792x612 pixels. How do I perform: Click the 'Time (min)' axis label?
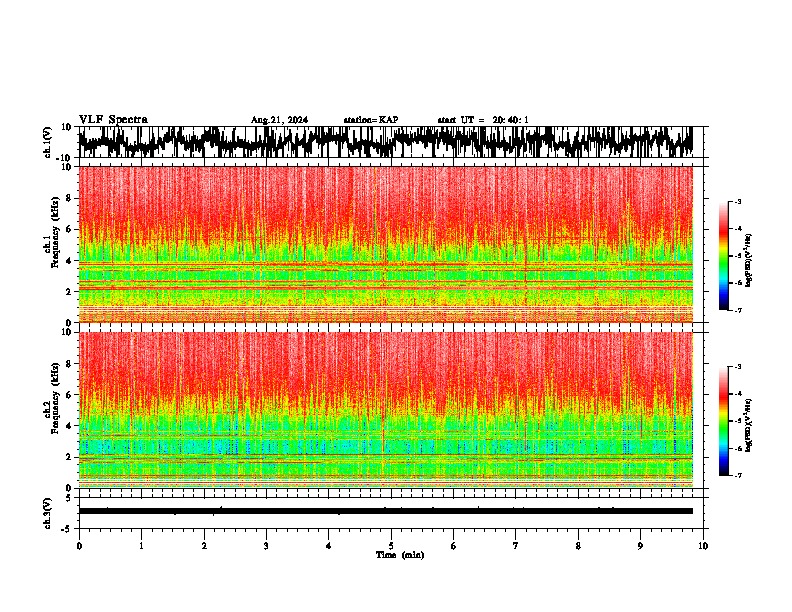(400, 555)
